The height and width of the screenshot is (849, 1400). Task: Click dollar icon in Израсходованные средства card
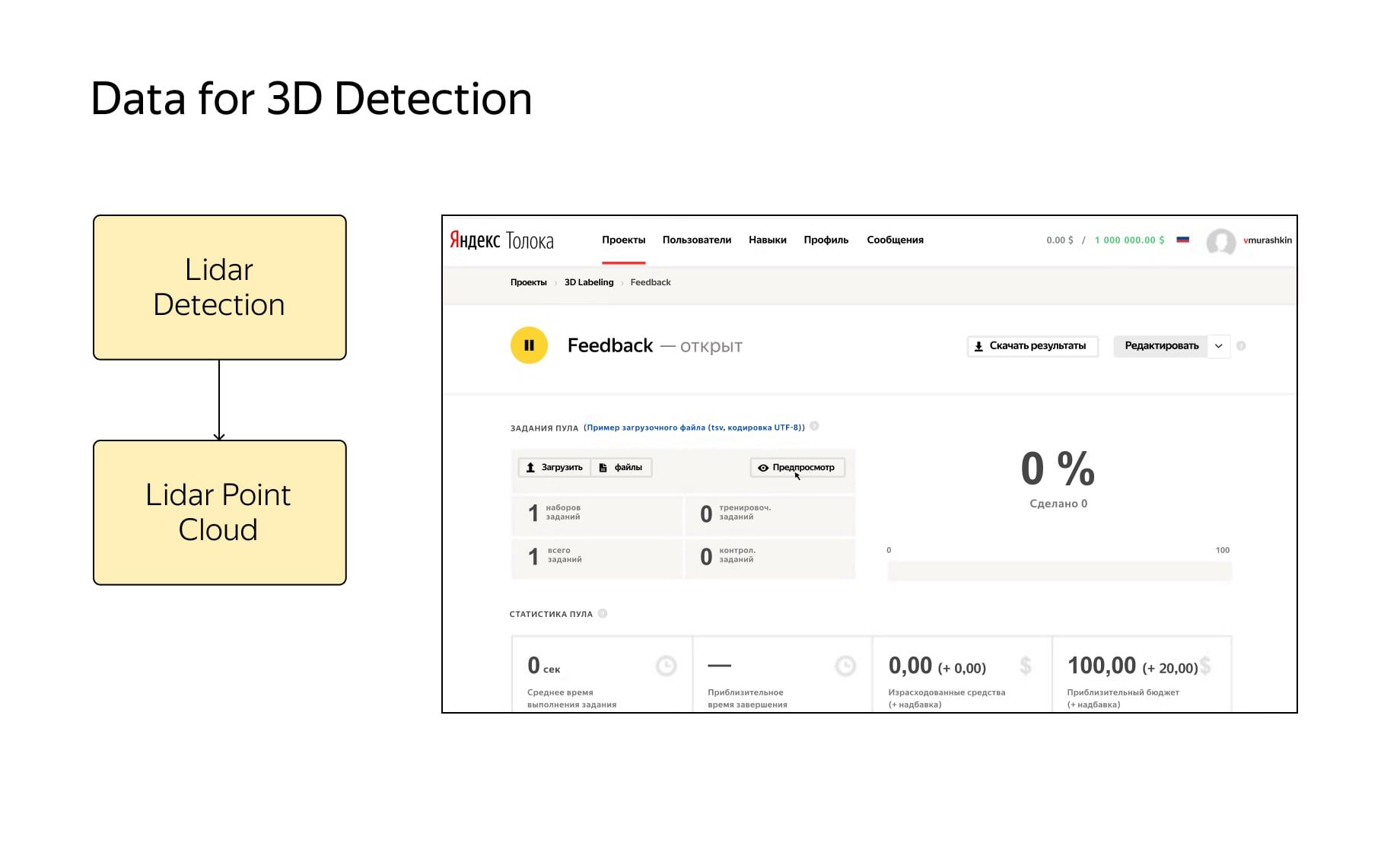click(1026, 666)
